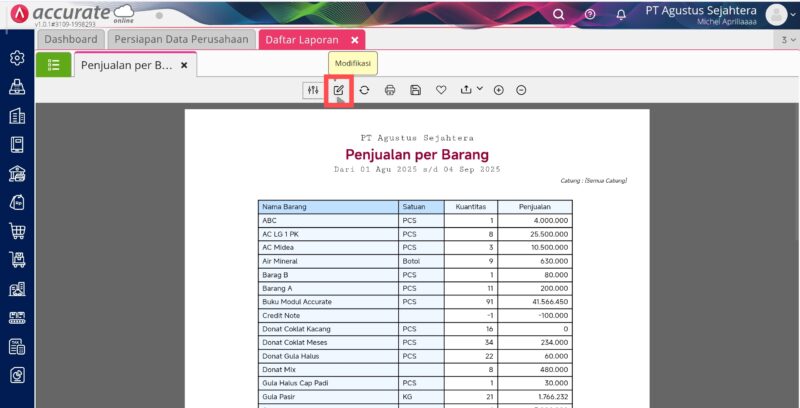
Task: Zoom in the report with plus icon
Action: point(499,90)
